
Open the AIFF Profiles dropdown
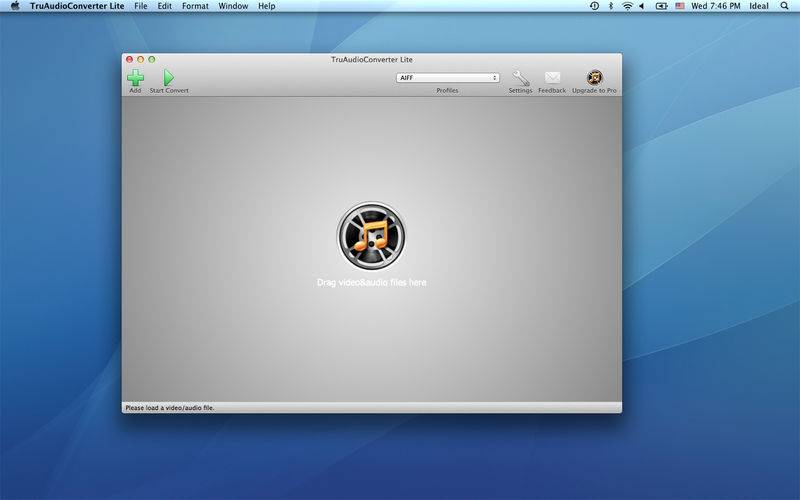(447, 78)
